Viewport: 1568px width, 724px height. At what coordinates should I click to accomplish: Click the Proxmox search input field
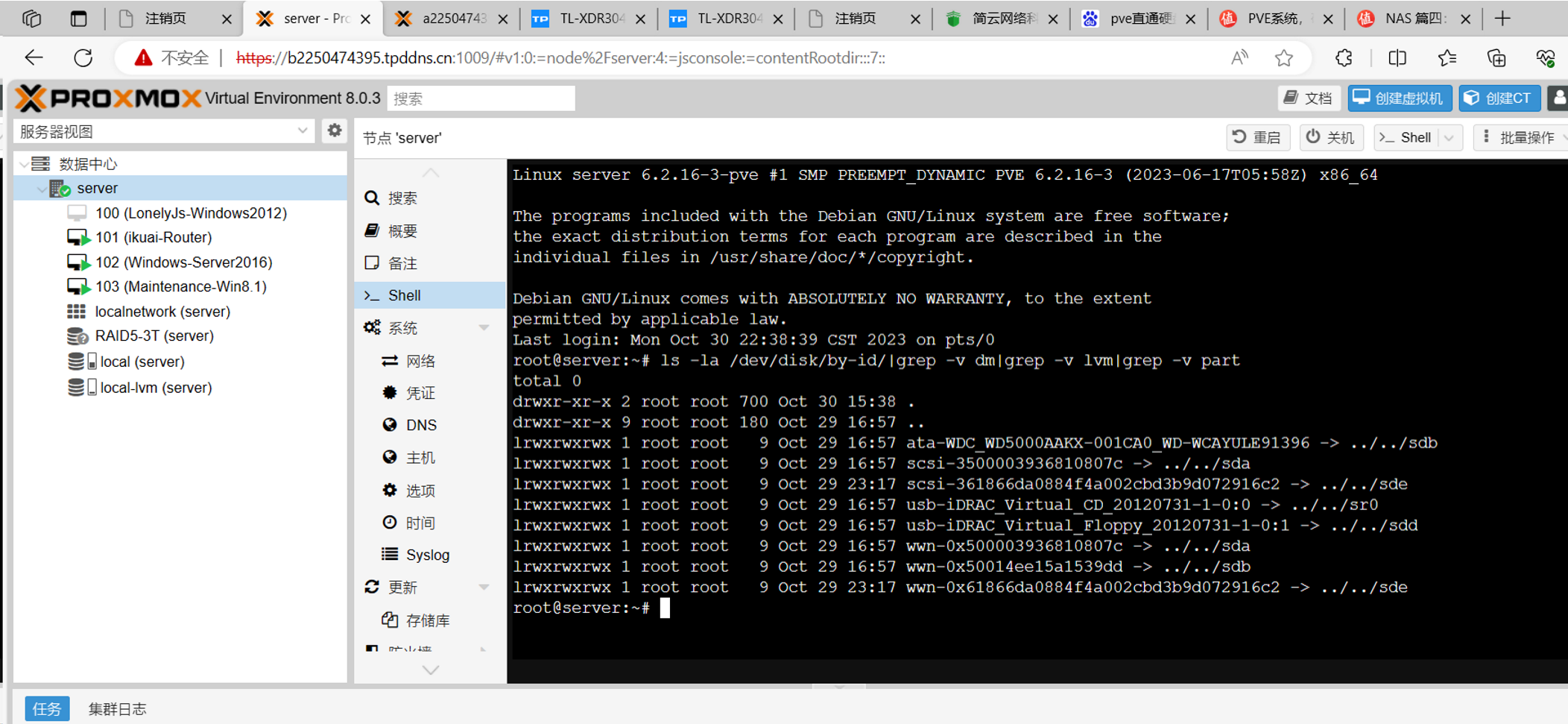tap(481, 98)
